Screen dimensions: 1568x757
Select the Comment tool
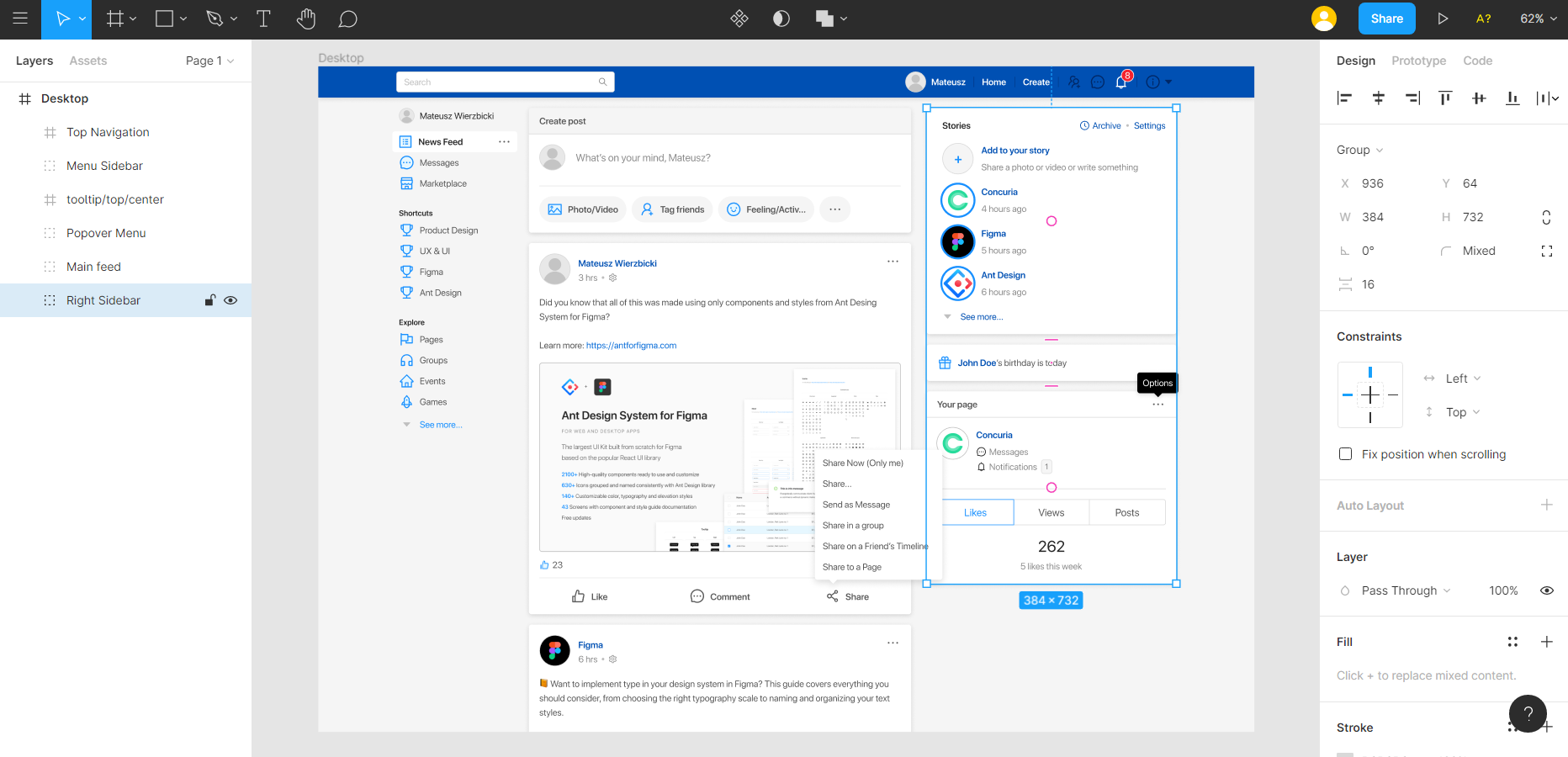[x=347, y=19]
